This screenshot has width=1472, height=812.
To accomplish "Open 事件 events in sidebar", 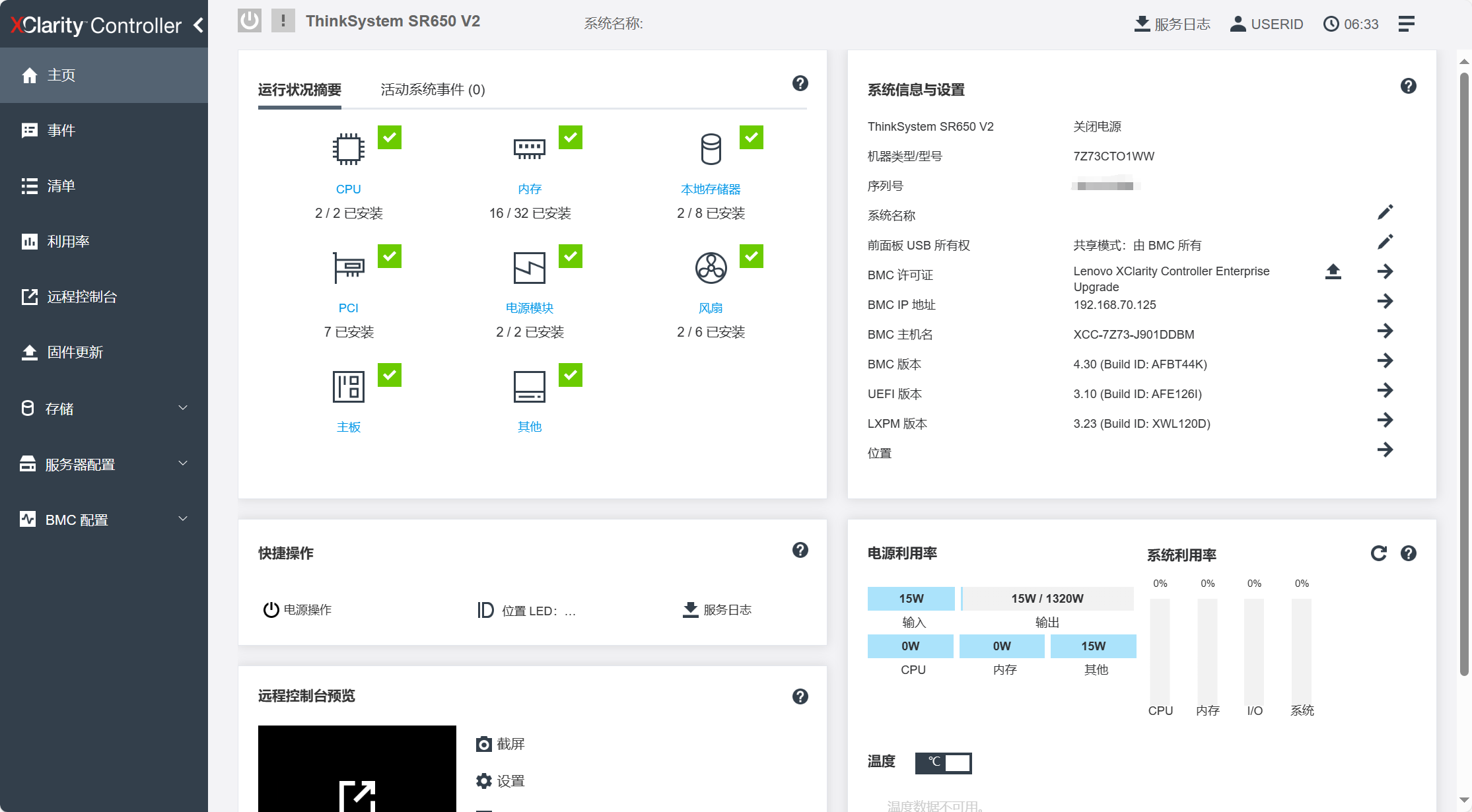I will pos(104,130).
